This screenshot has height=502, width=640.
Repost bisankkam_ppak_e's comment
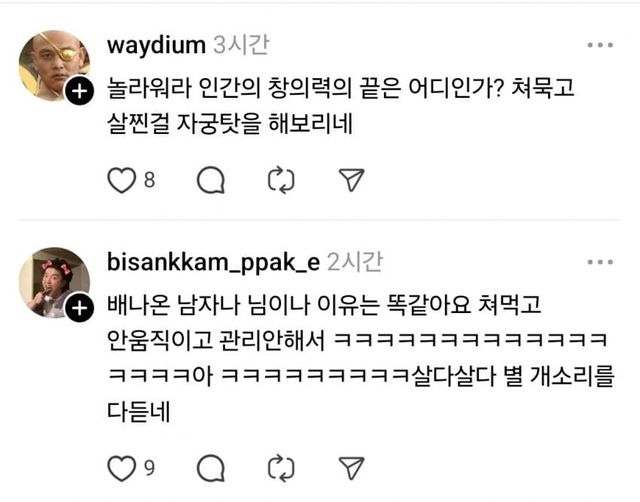(281, 468)
